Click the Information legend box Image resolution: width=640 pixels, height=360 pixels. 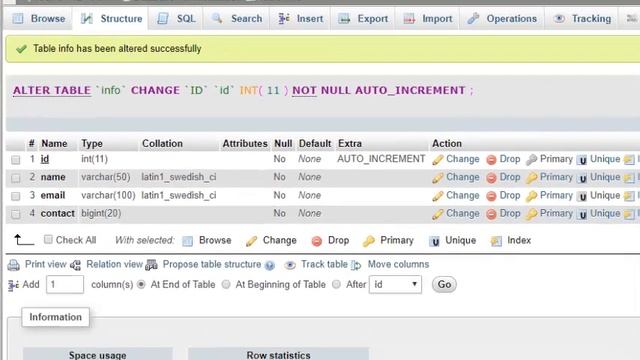56,317
